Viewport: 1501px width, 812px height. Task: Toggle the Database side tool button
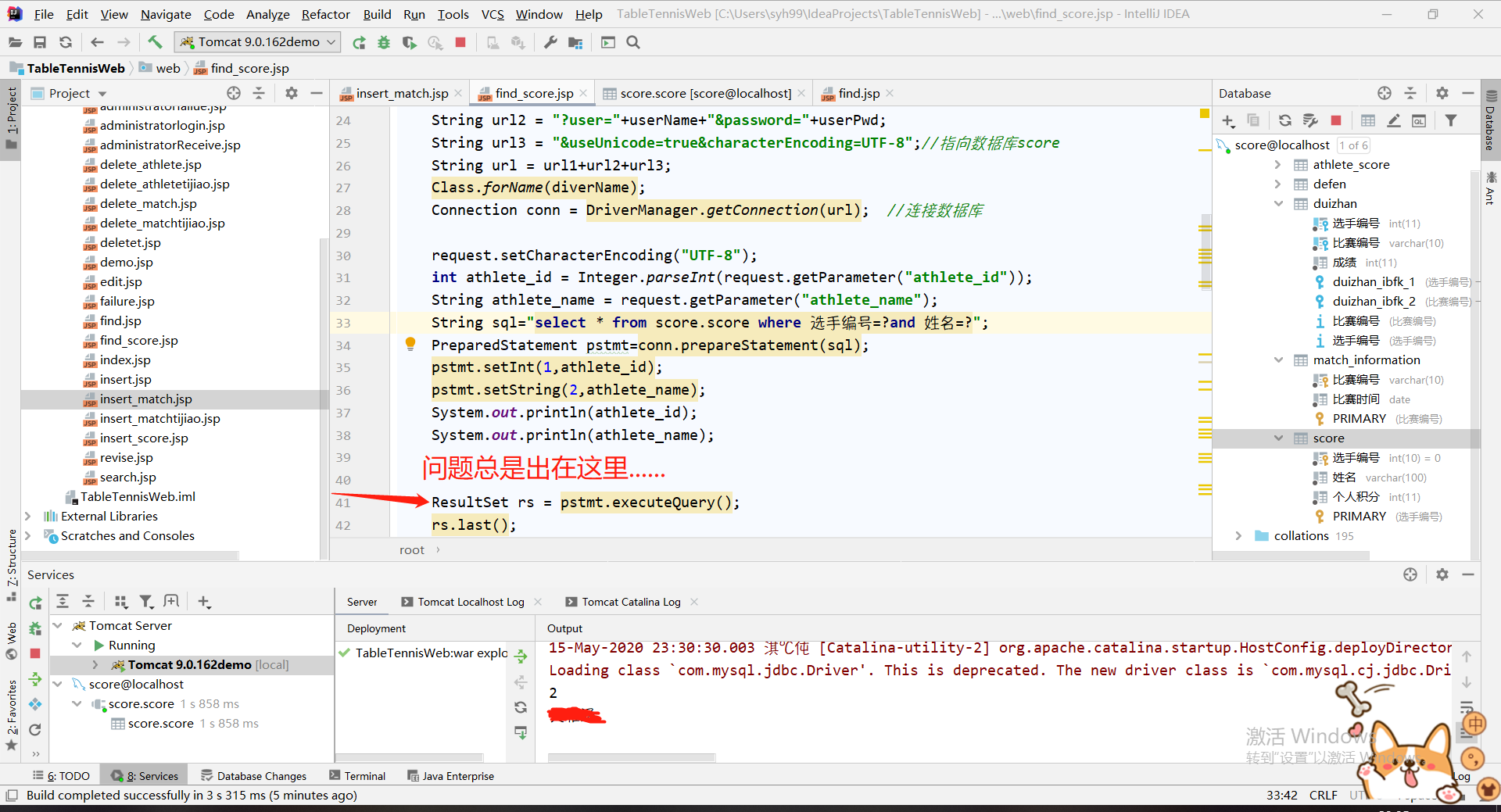pos(1490,119)
